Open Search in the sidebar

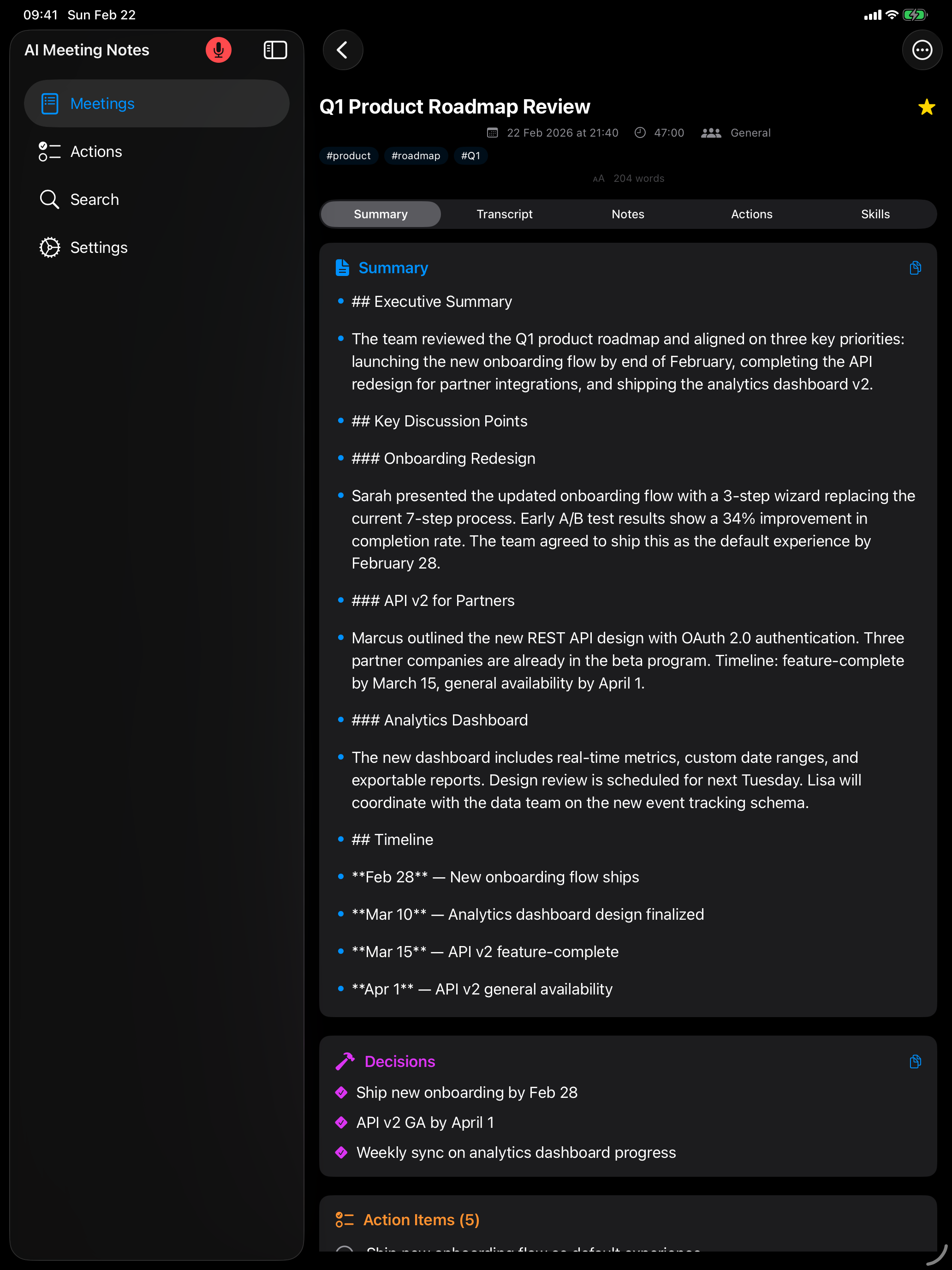coord(156,199)
